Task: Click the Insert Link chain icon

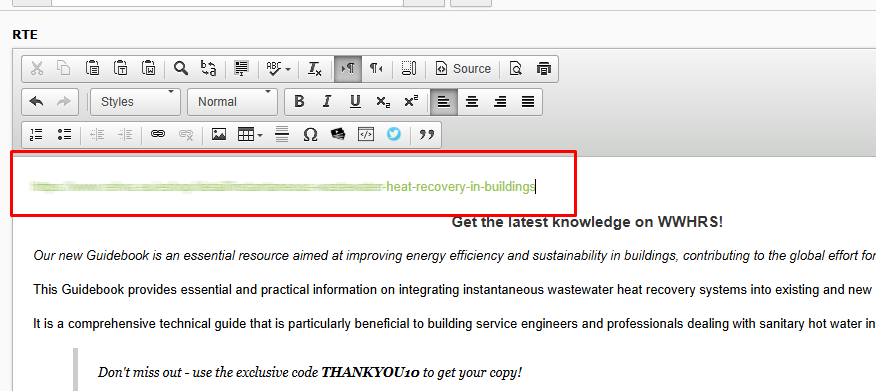Action: coord(158,135)
